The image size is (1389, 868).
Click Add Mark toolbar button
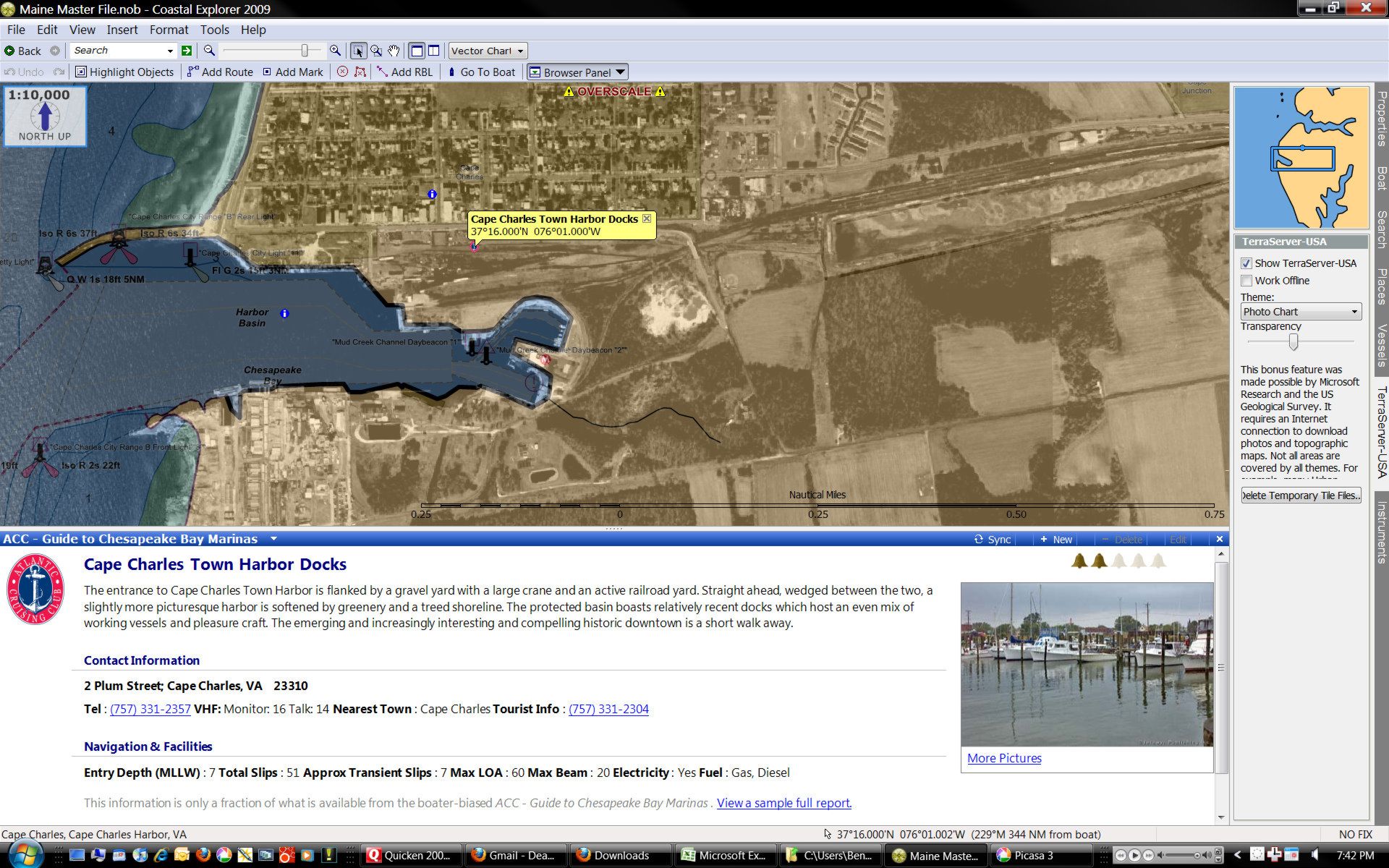(293, 72)
